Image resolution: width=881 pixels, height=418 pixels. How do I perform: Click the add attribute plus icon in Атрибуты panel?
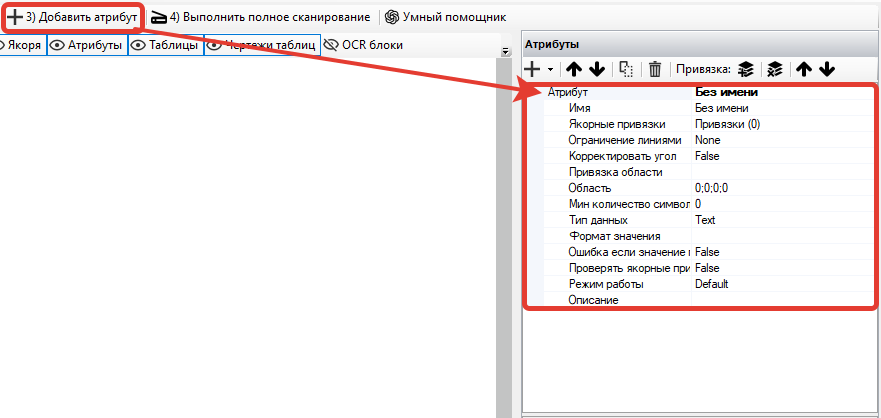[534, 69]
